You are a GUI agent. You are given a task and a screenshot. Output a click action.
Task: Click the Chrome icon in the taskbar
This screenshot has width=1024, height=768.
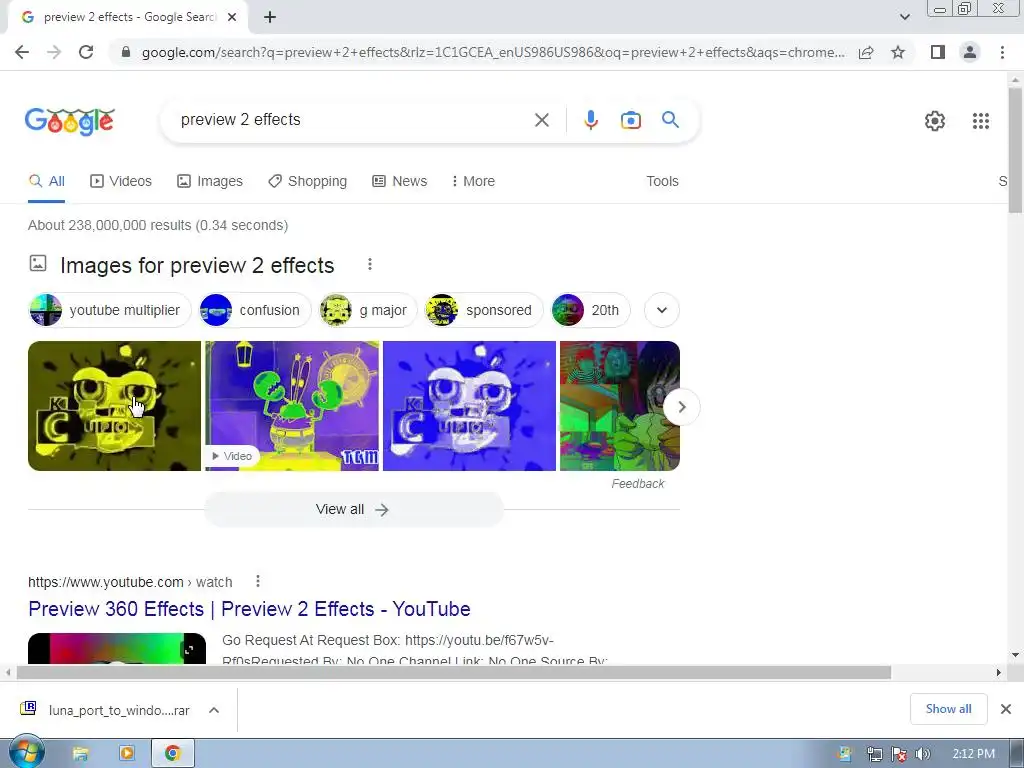[172, 754]
